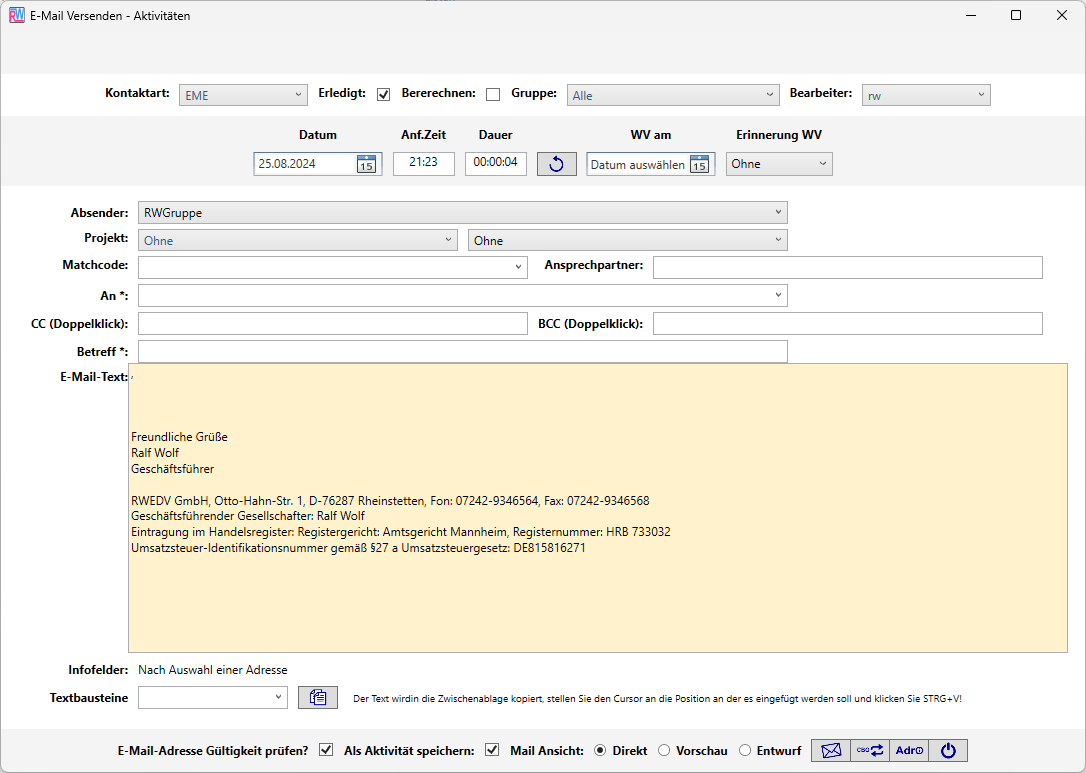
Task: Open the first Projekt dropdown
Action: point(298,240)
